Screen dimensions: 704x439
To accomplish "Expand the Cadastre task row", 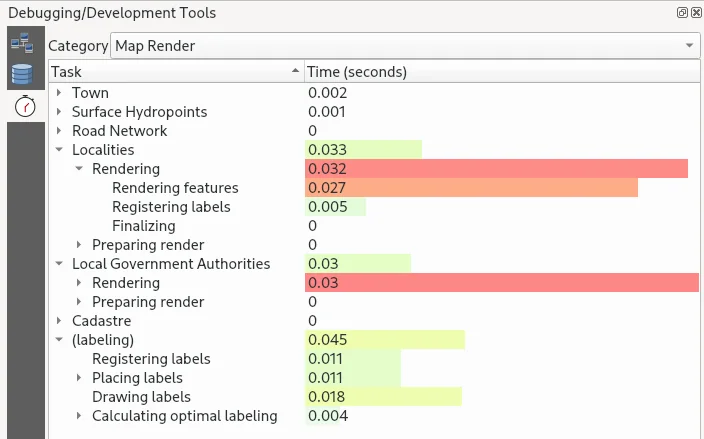I will pyautogui.click(x=59, y=321).
